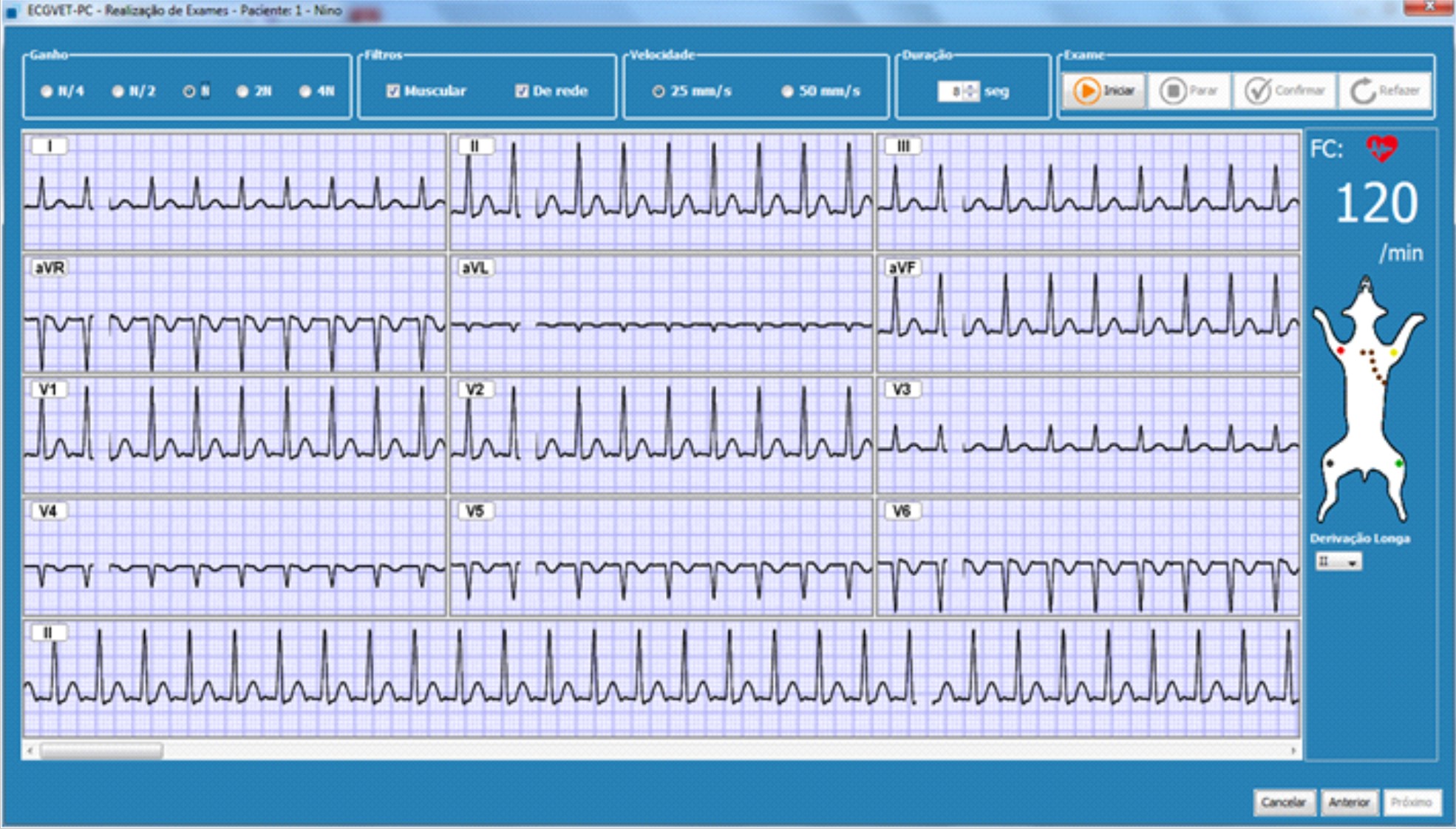Select the V4 lead panel
Image resolution: width=1456 pixels, height=829 pixels.
pos(234,557)
